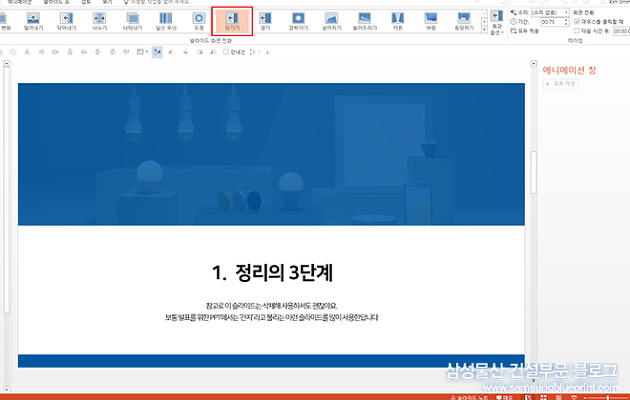This screenshot has width=630, height=400.
Task: Select the partially visible 변화 (Morph) transition
Action: click(x=5, y=21)
